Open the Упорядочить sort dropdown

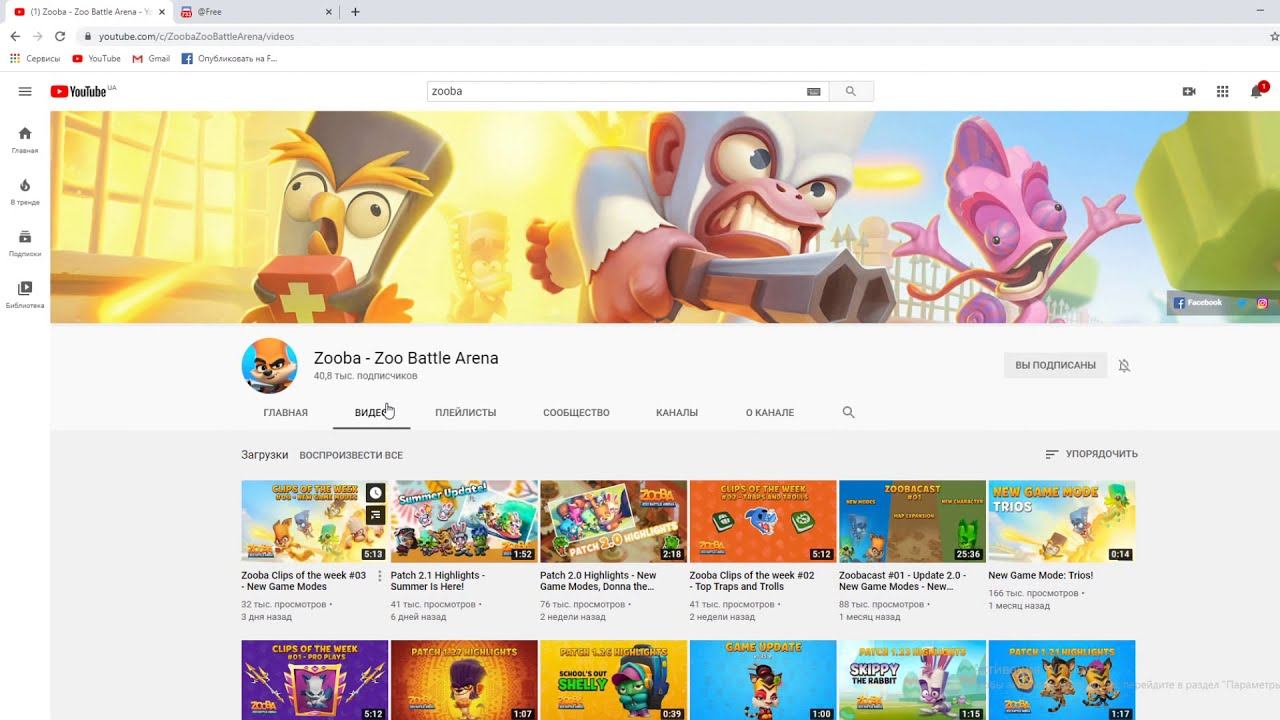[1091, 454]
